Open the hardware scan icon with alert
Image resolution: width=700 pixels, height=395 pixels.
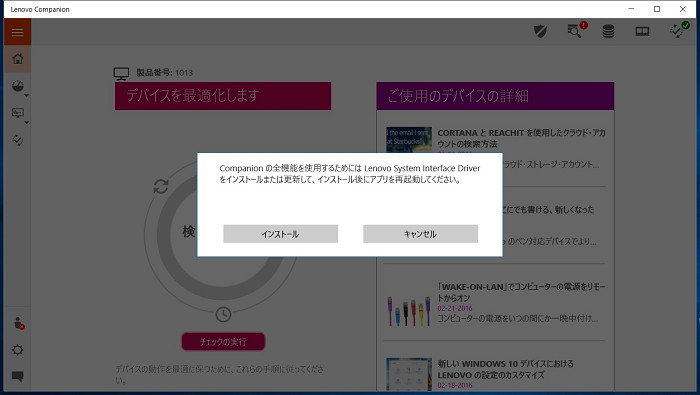click(x=576, y=30)
